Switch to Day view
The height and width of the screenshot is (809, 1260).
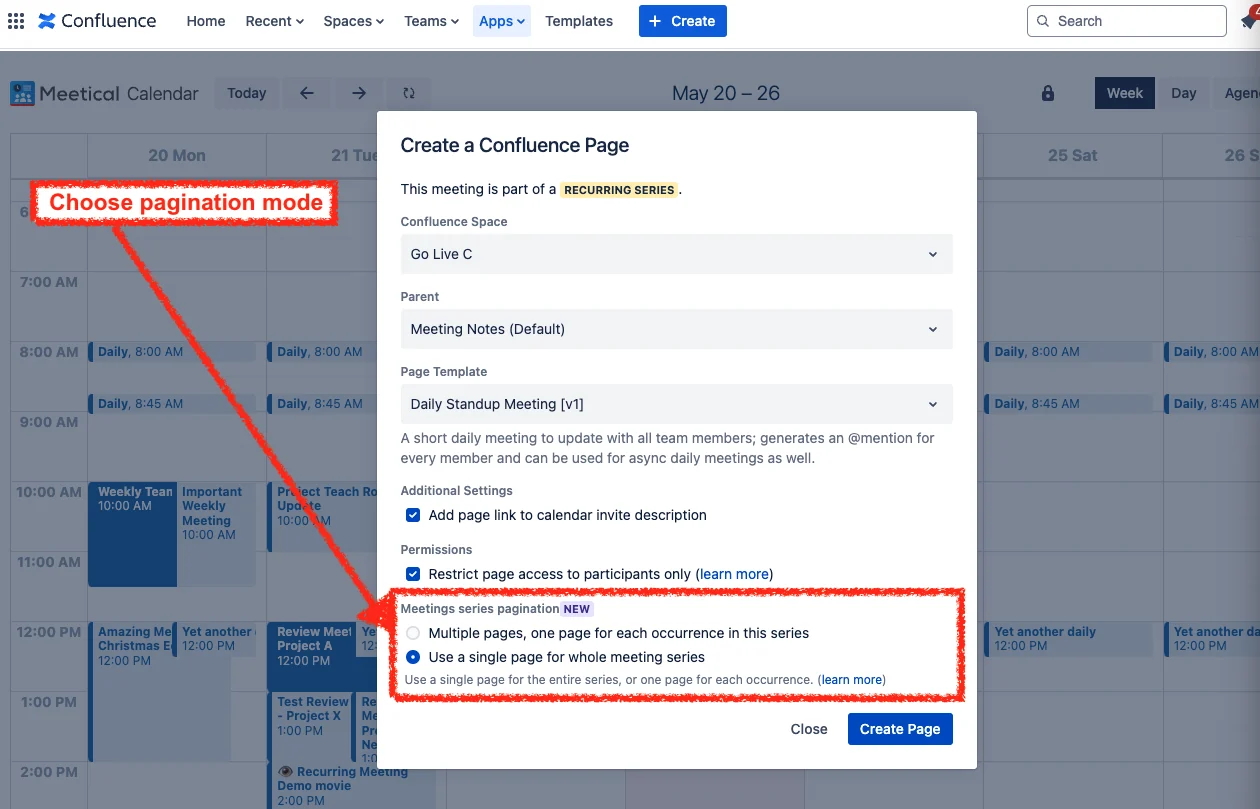[1184, 93]
